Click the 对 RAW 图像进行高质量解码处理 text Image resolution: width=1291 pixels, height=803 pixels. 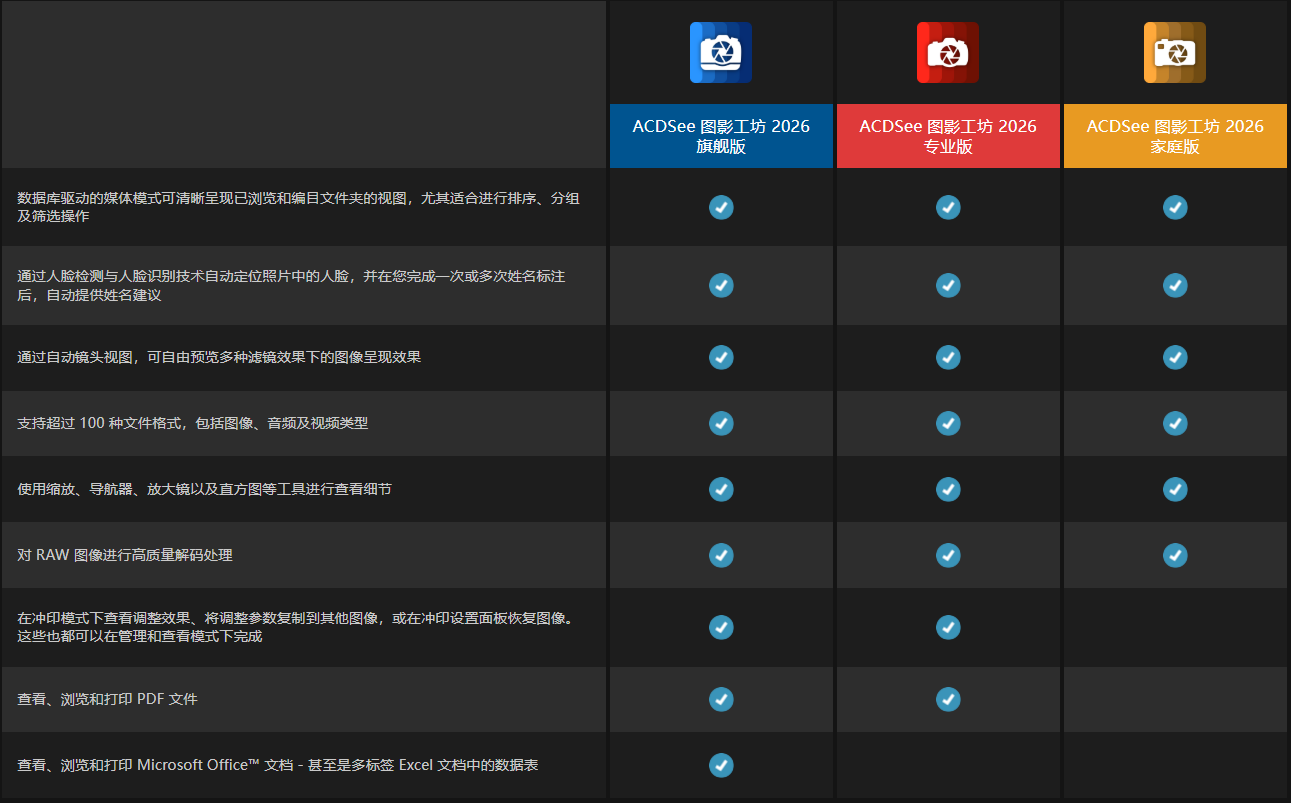(x=125, y=555)
